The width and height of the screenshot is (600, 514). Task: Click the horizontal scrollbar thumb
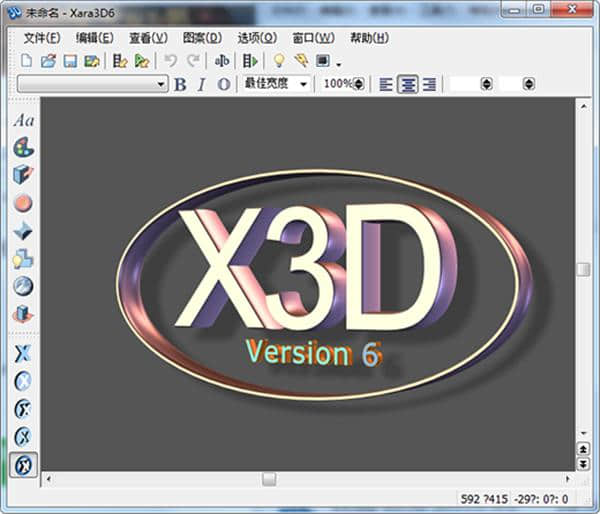click(x=269, y=479)
